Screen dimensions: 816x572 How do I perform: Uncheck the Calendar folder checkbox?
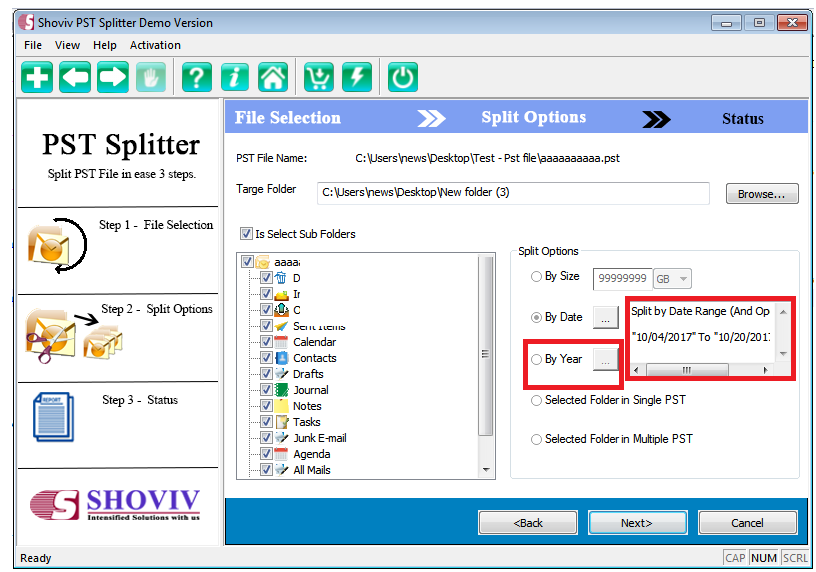pyautogui.click(x=266, y=342)
